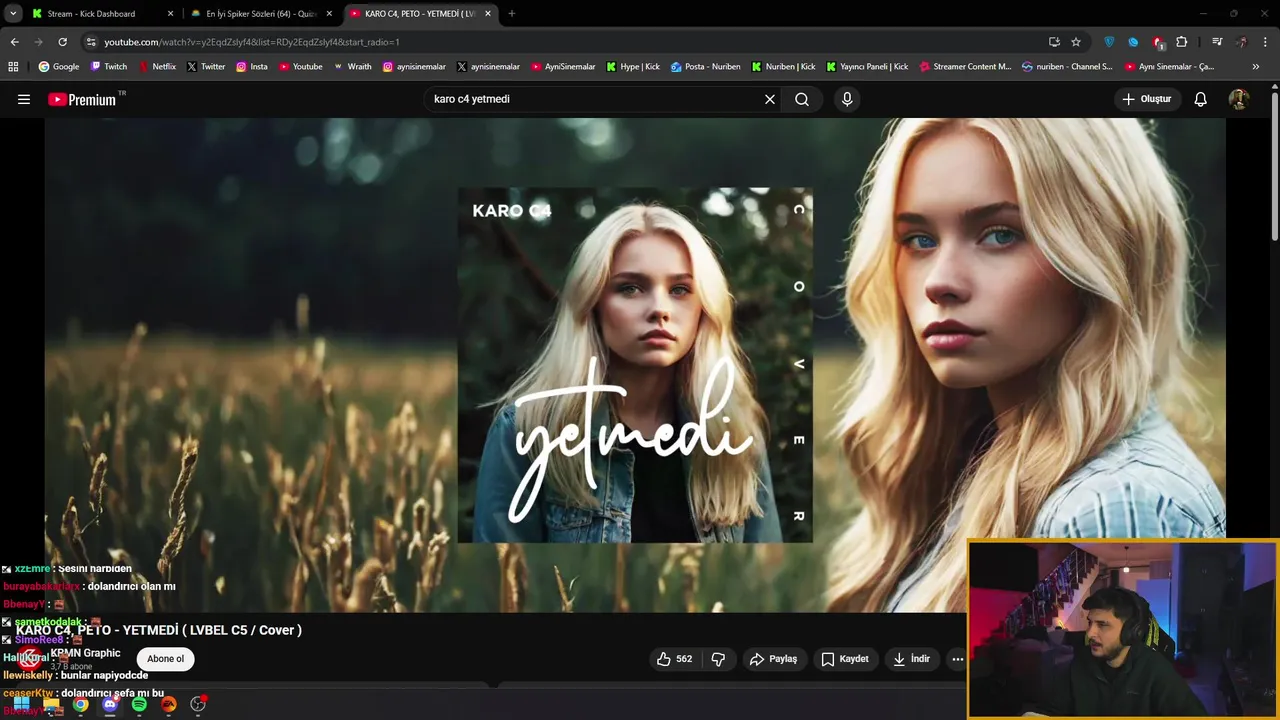Open Chrome tab search dropdown

click(x=13, y=14)
